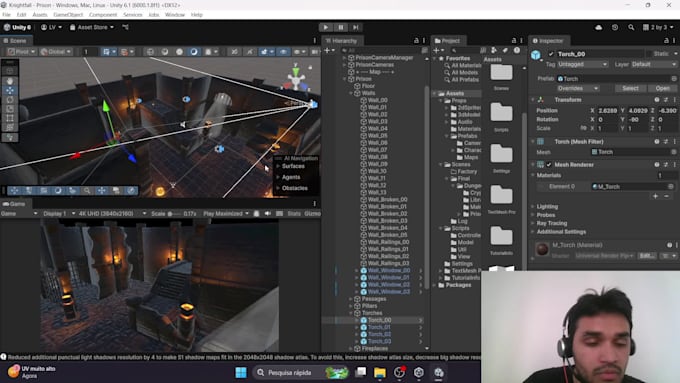The width and height of the screenshot is (680, 383).
Task: Open the Layer Default dropdown
Action: (654, 64)
